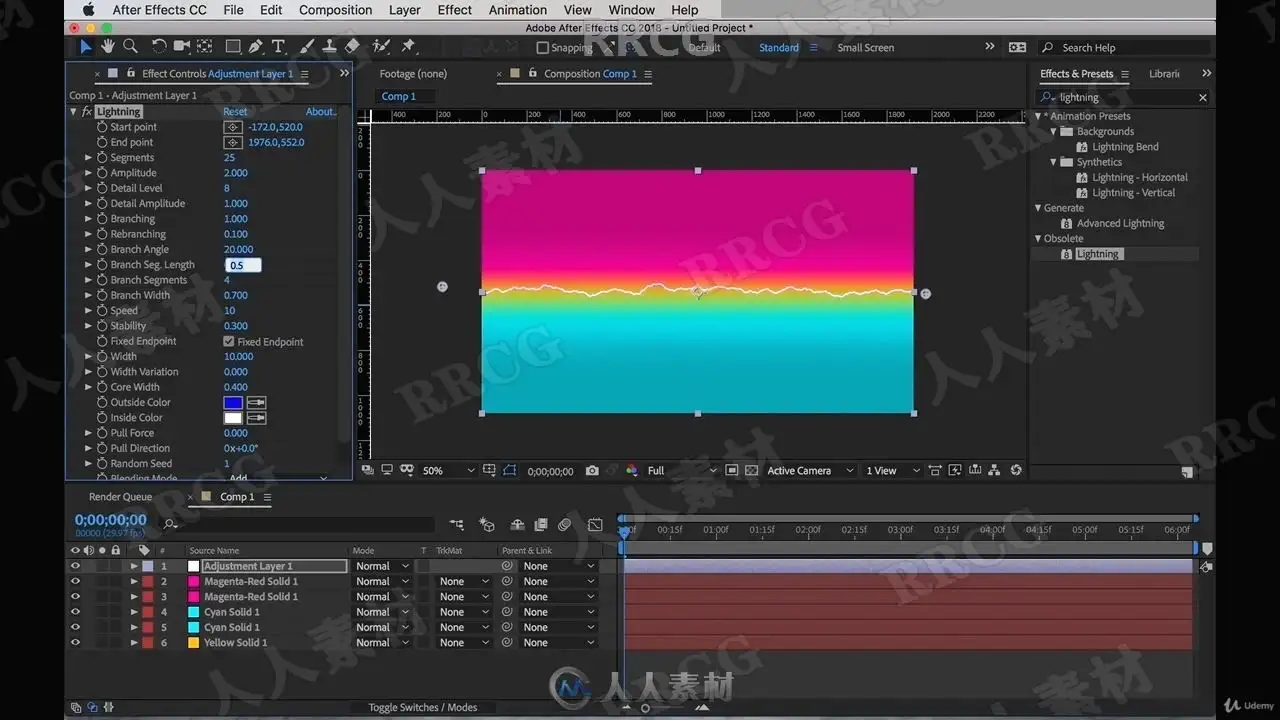Select the Hand tool

(107, 46)
